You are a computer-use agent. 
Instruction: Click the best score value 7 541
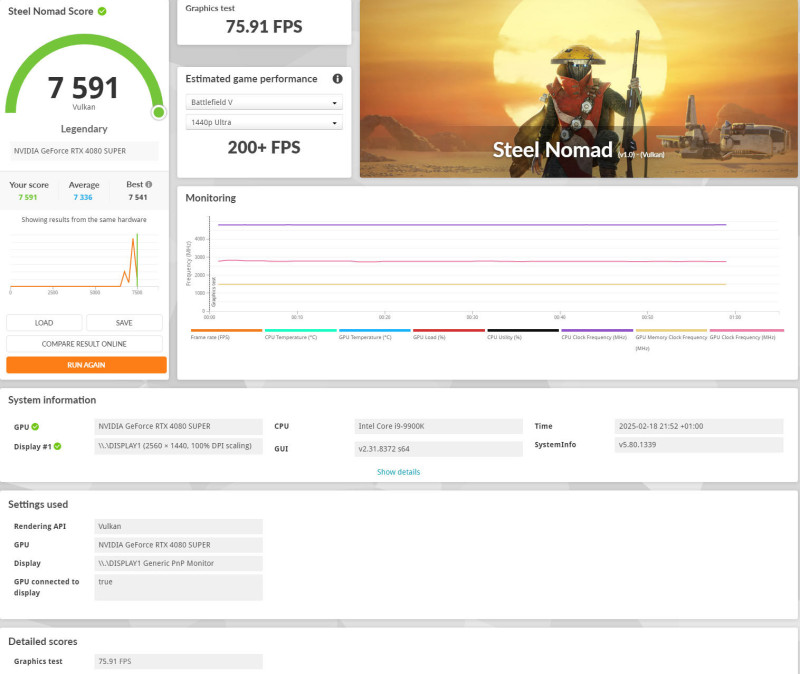138,197
